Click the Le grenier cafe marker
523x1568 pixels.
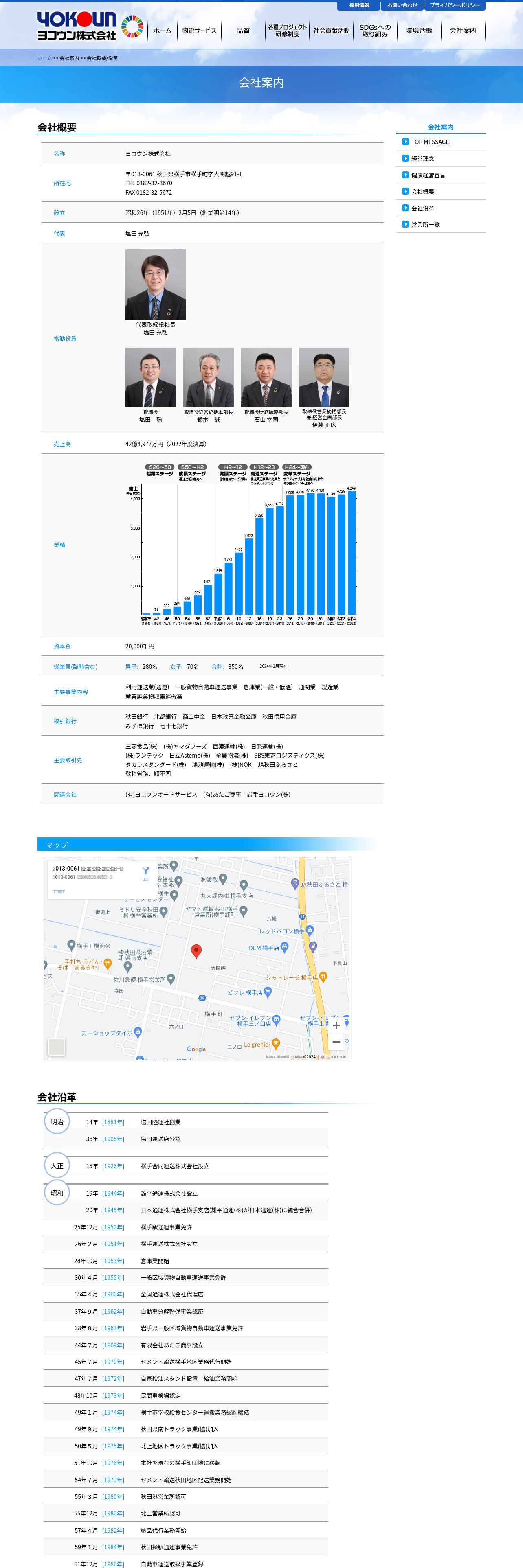point(276,1044)
